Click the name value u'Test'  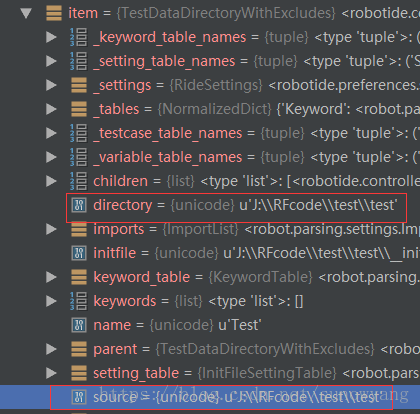coord(240,325)
